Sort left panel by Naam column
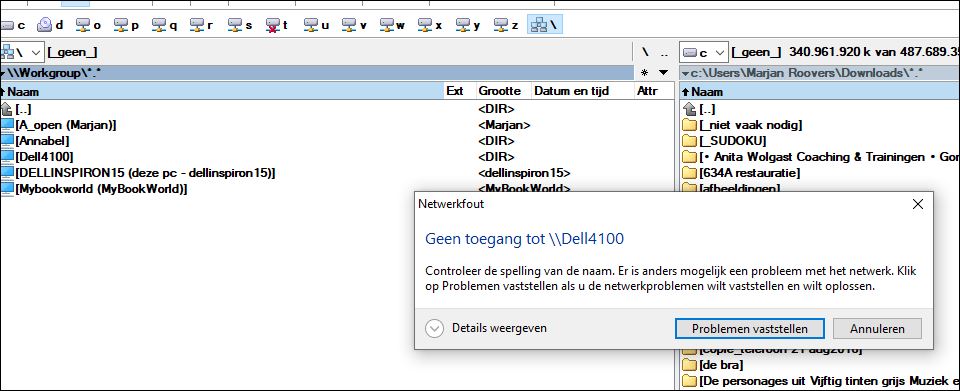The width and height of the screenshot is (960, 391). (222, 92)
